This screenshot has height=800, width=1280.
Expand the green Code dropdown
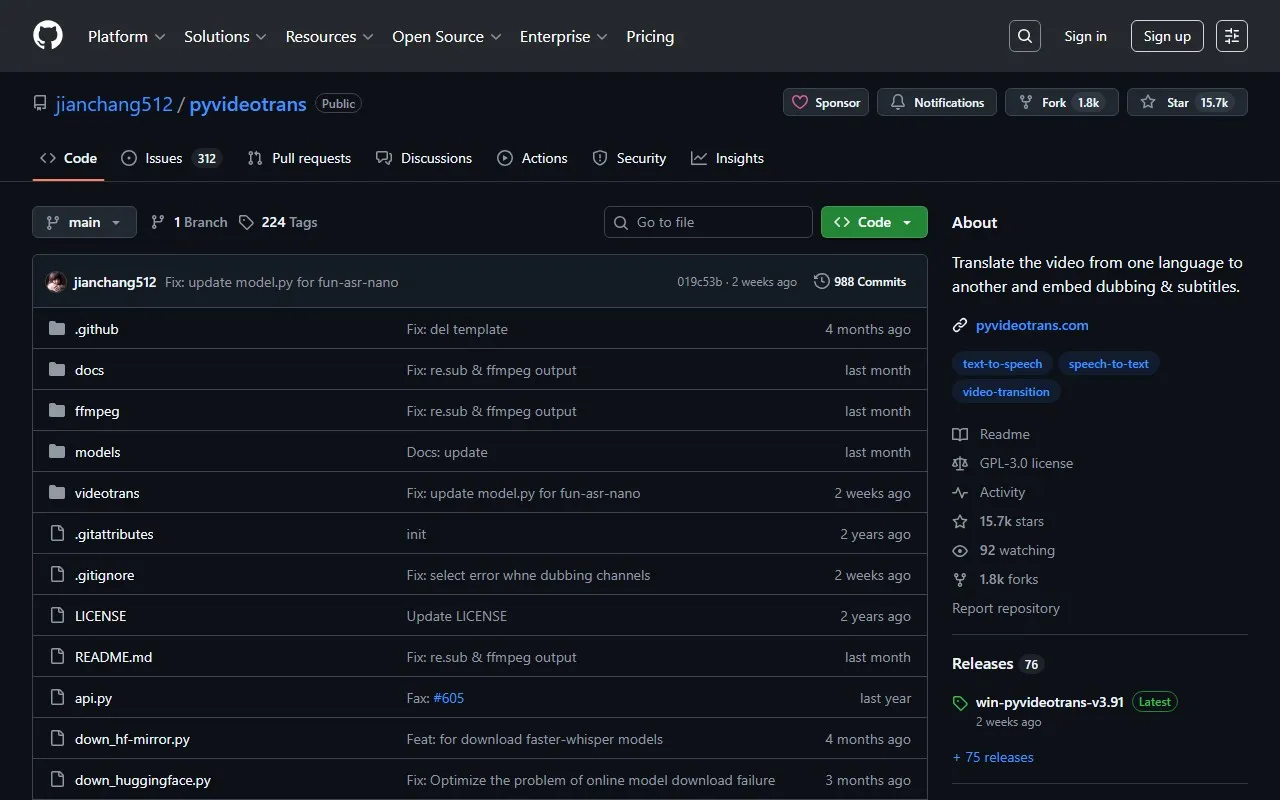pyautogui.click(x=874, y=222)
